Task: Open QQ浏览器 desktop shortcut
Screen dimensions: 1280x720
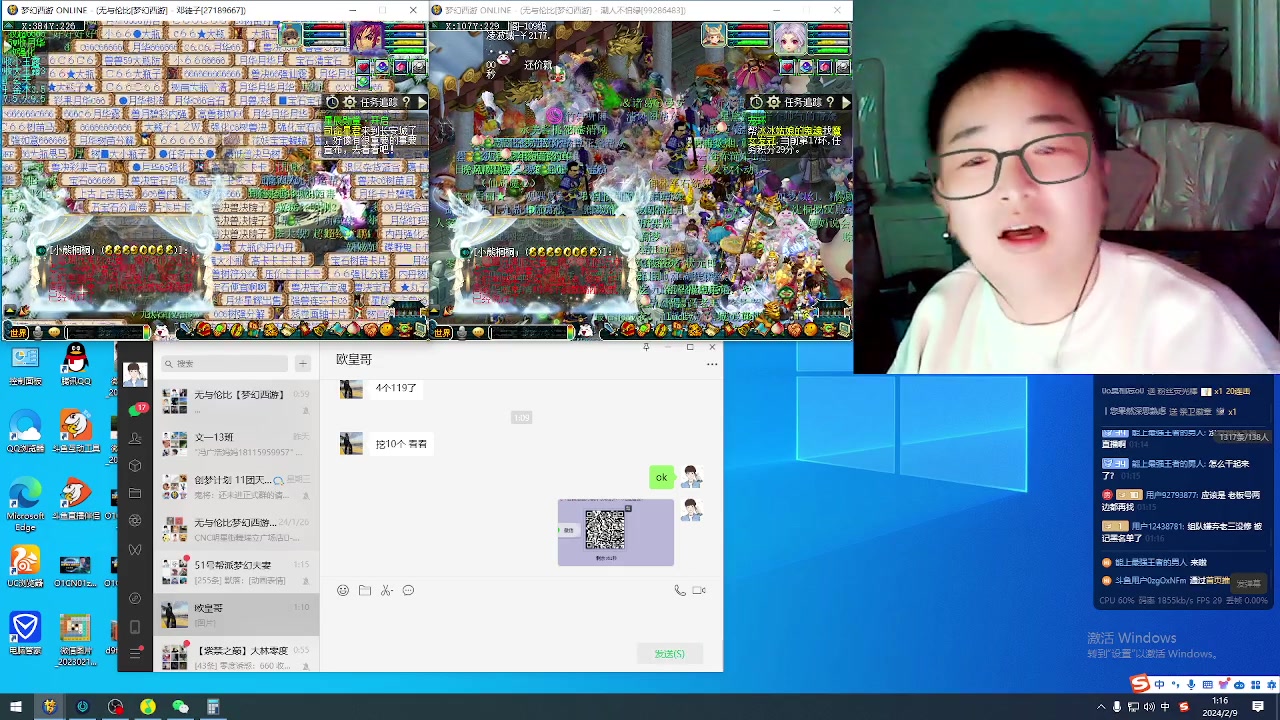Action: [25, 432]
